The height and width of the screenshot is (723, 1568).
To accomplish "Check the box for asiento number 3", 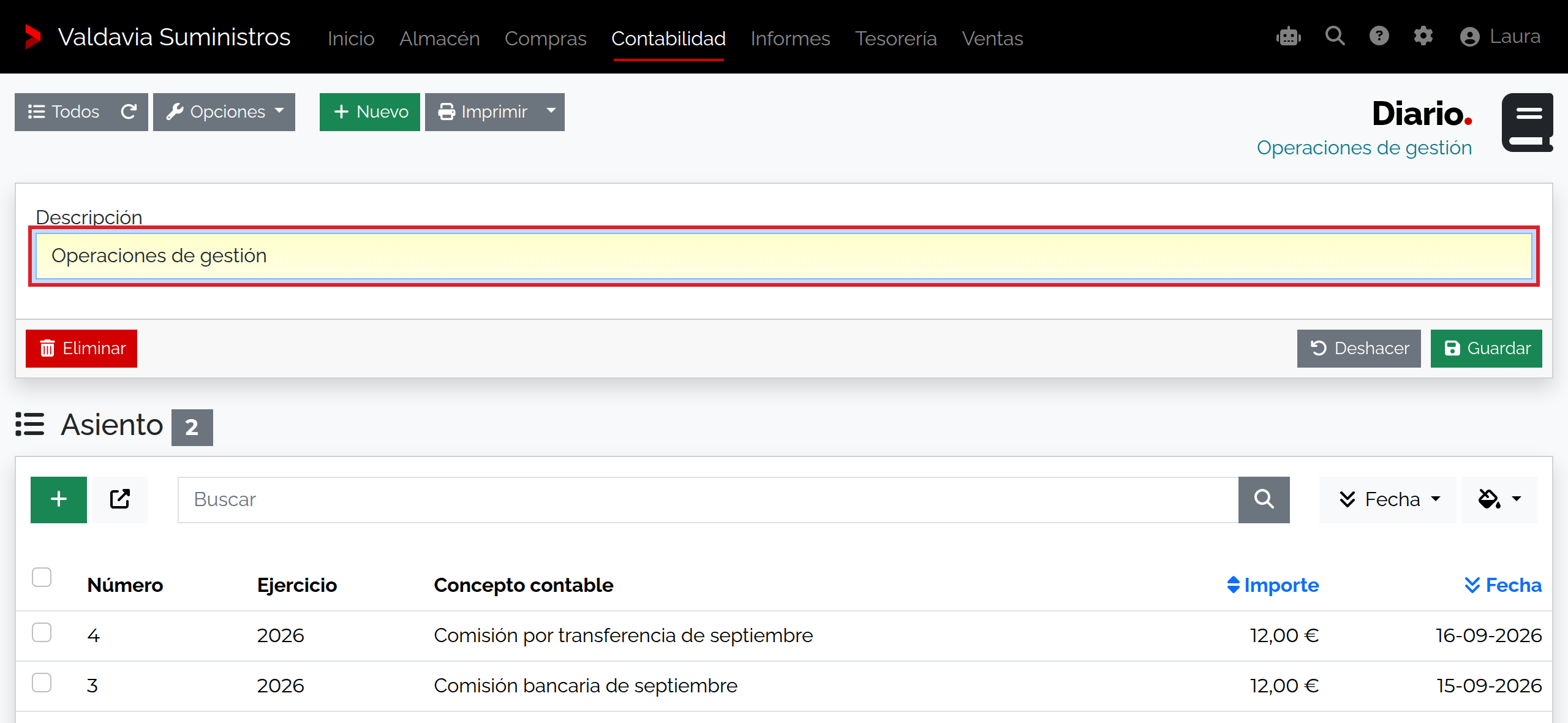I will pos(42,683).
